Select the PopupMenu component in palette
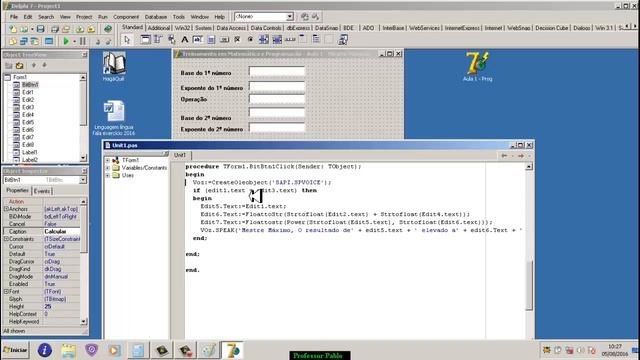The width and height of the screenshot is (640, 360). [171, 40]
